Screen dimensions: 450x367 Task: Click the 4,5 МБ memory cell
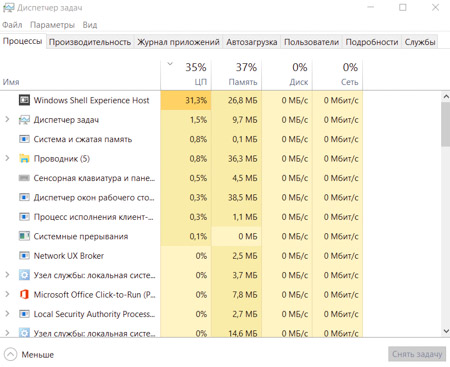coord(237,178)
